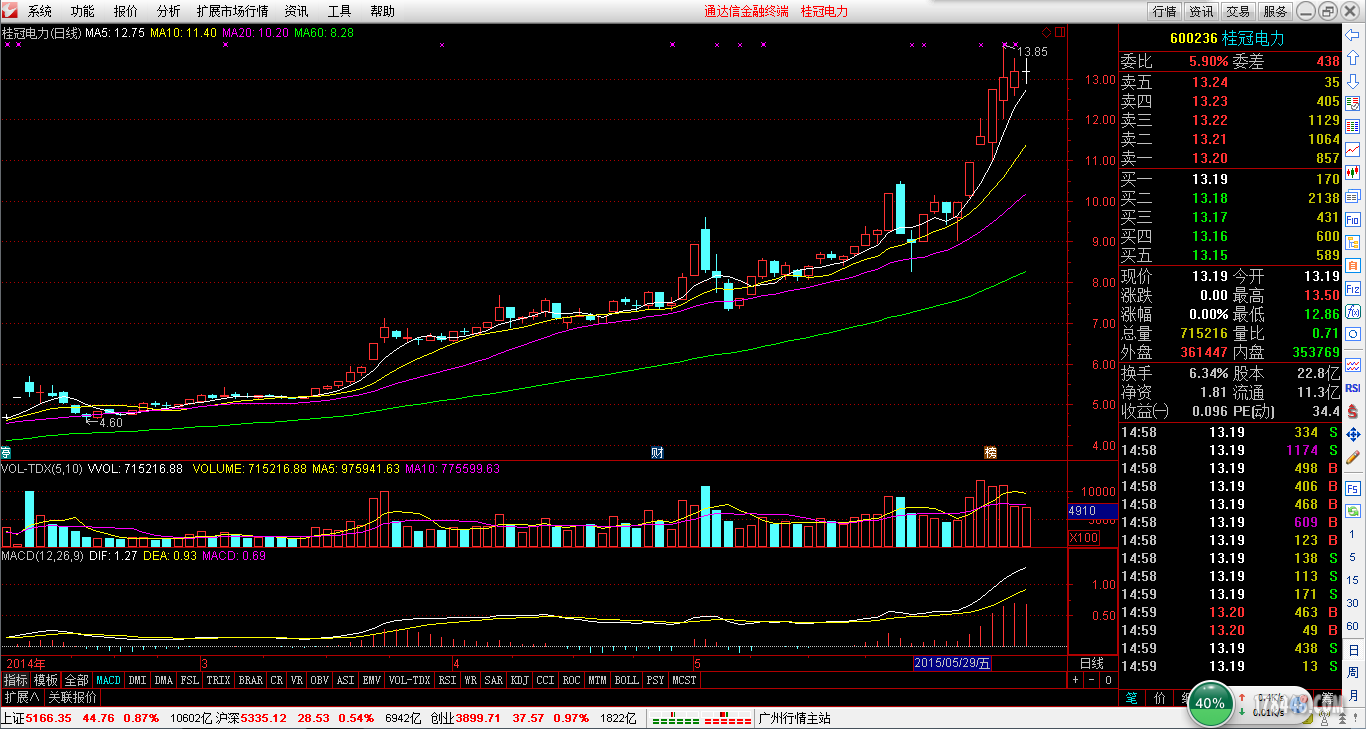1366x729 pixels.
Task: Open the 系统 menu
Action: [x=40, y=11]
